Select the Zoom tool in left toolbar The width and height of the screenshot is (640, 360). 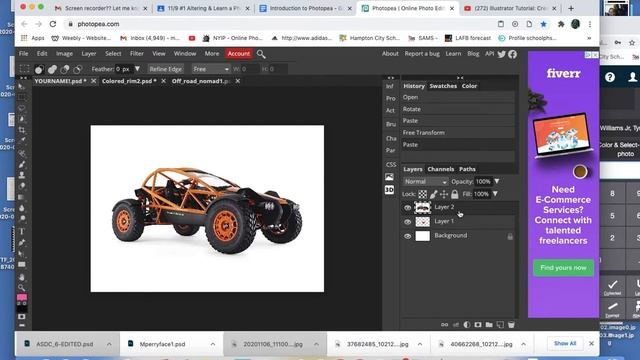[x=22, y=288]
